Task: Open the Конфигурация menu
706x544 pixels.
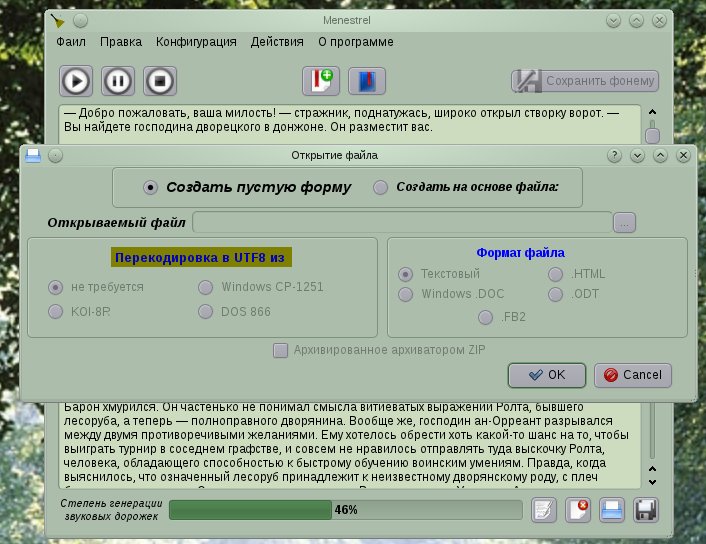Action: pos(196,42)
